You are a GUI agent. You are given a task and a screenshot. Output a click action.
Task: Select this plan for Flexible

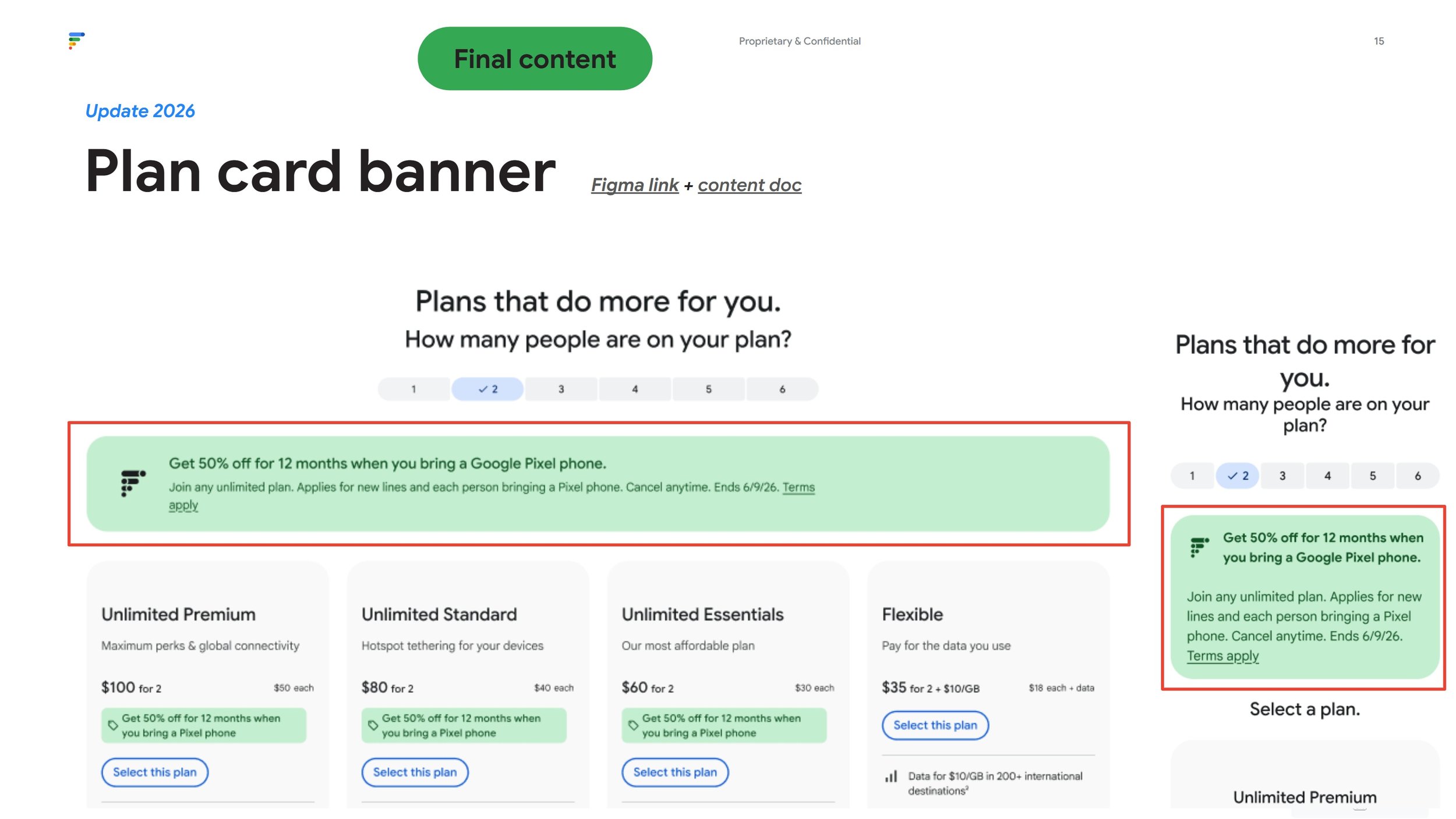(x=935, y=725)
